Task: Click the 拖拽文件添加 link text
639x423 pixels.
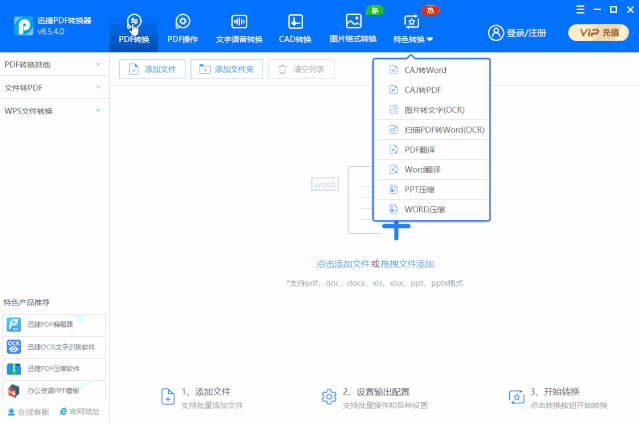Action: point(407,264)
